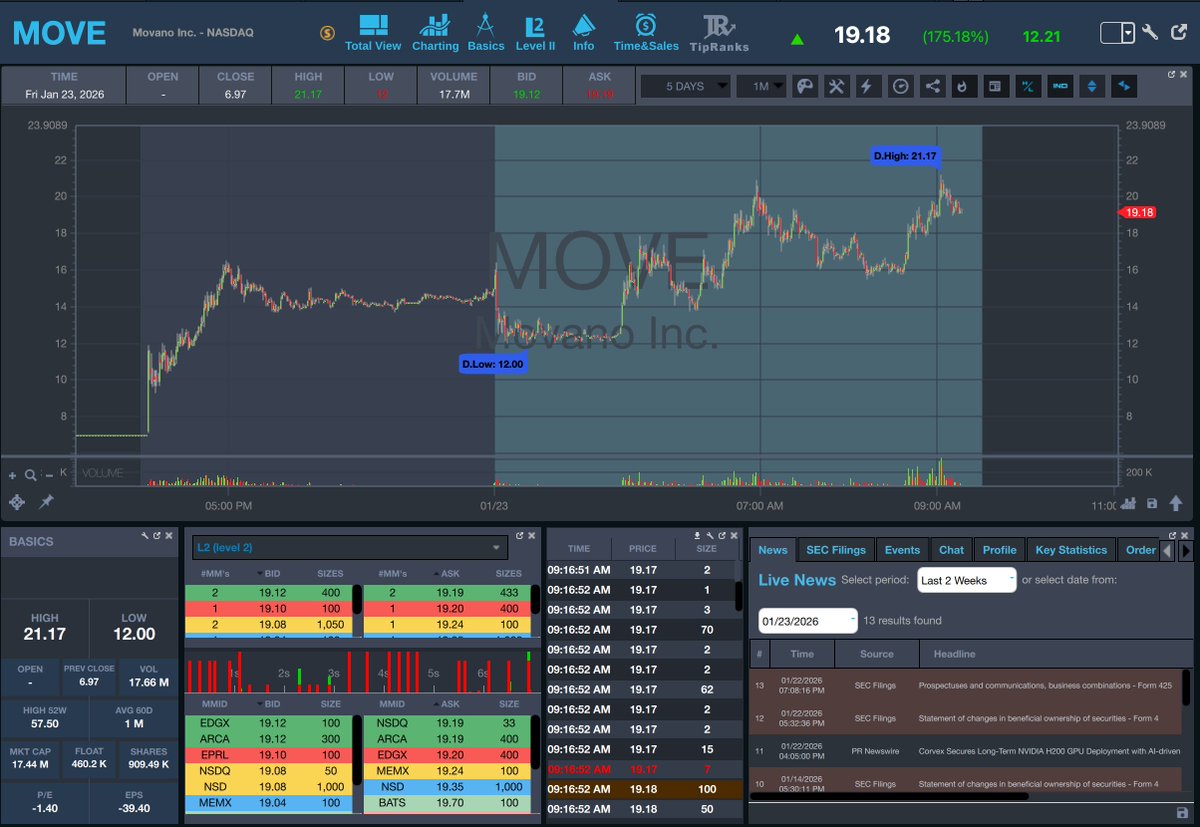Save the chart with the floppy disk icon
Image resolution: width=1200 pixels, height=827 pixels.
coord(1152,504)
